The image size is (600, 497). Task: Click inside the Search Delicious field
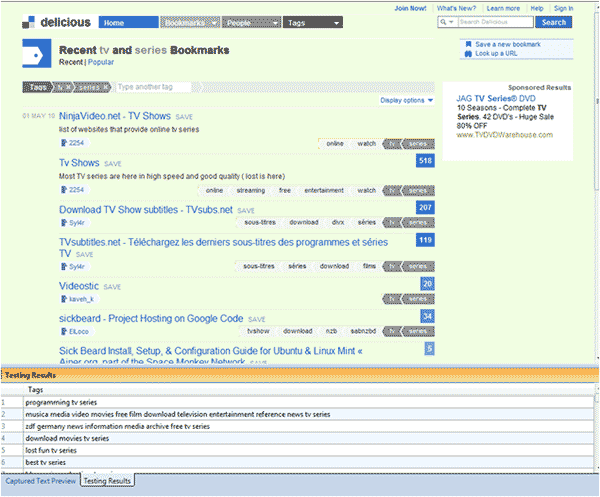495,22
